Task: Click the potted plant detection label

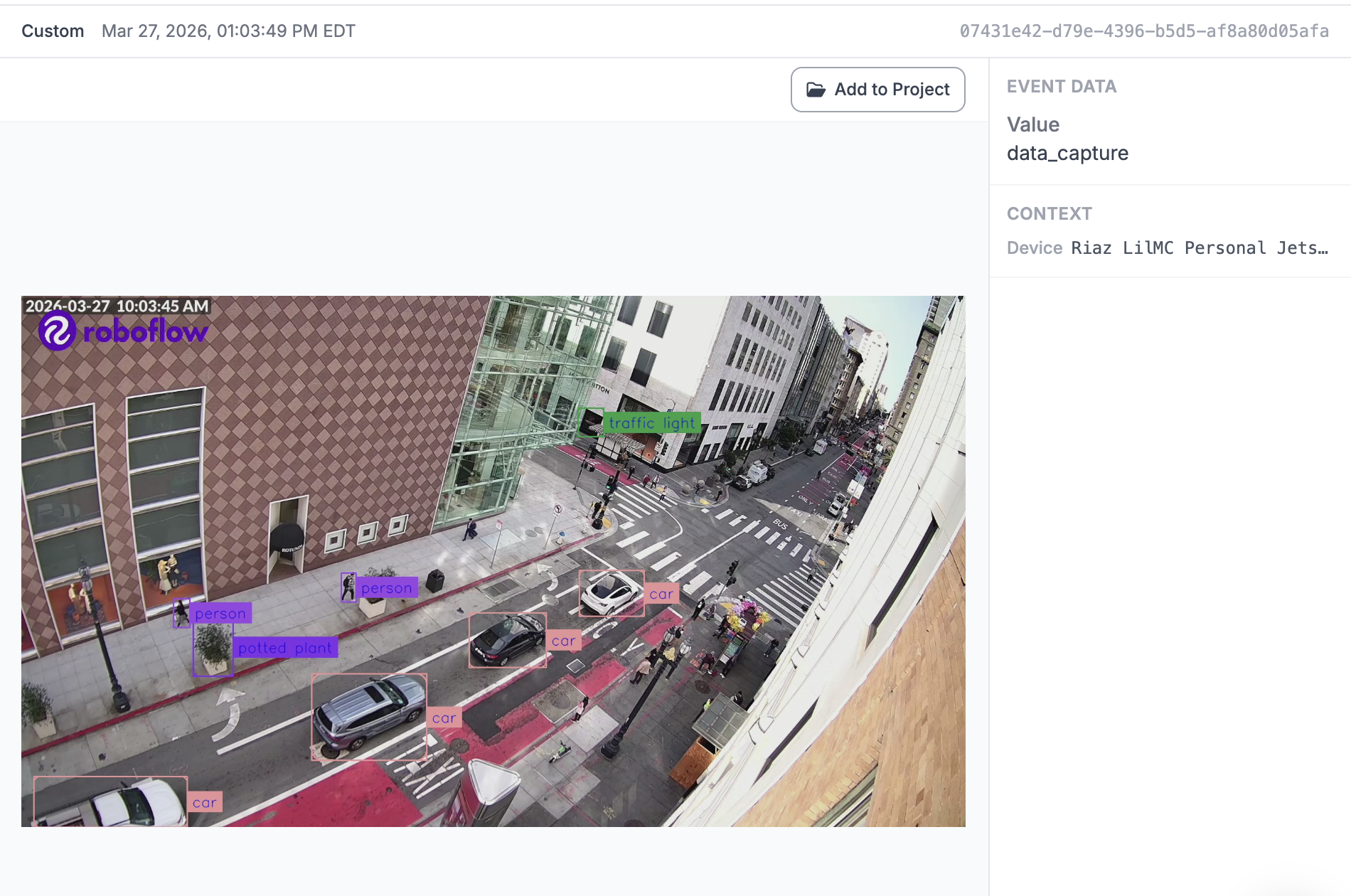Action: tap(285, 648)
